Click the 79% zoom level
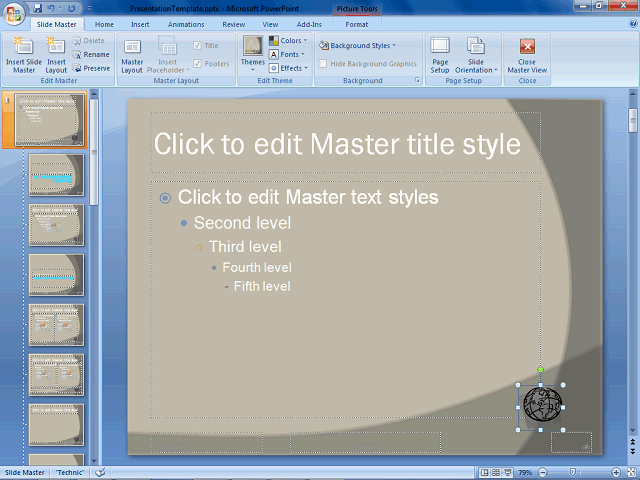This screenshot has width=640, height=480. click(525, 473)
